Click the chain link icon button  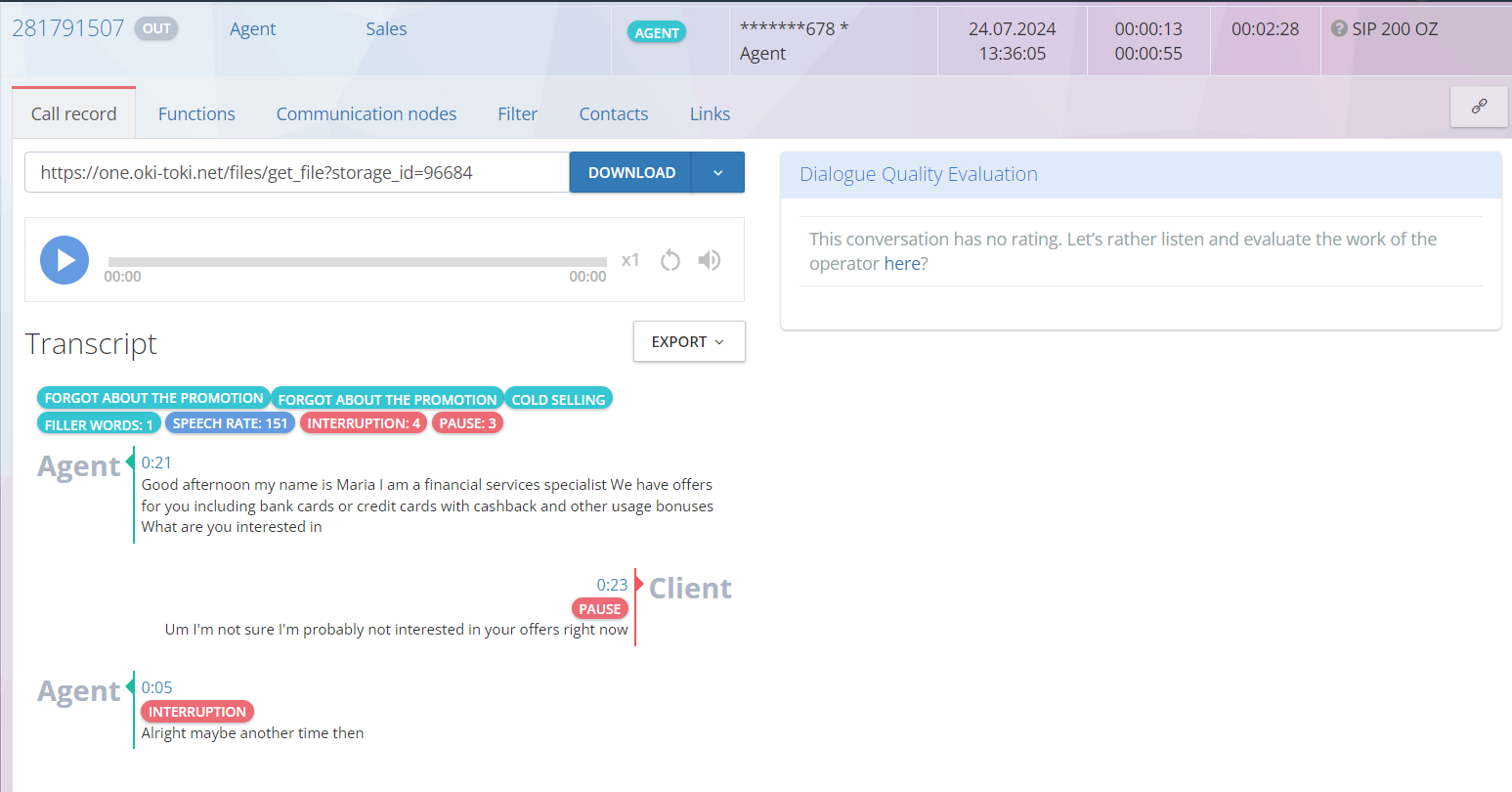pos(1479,107)
